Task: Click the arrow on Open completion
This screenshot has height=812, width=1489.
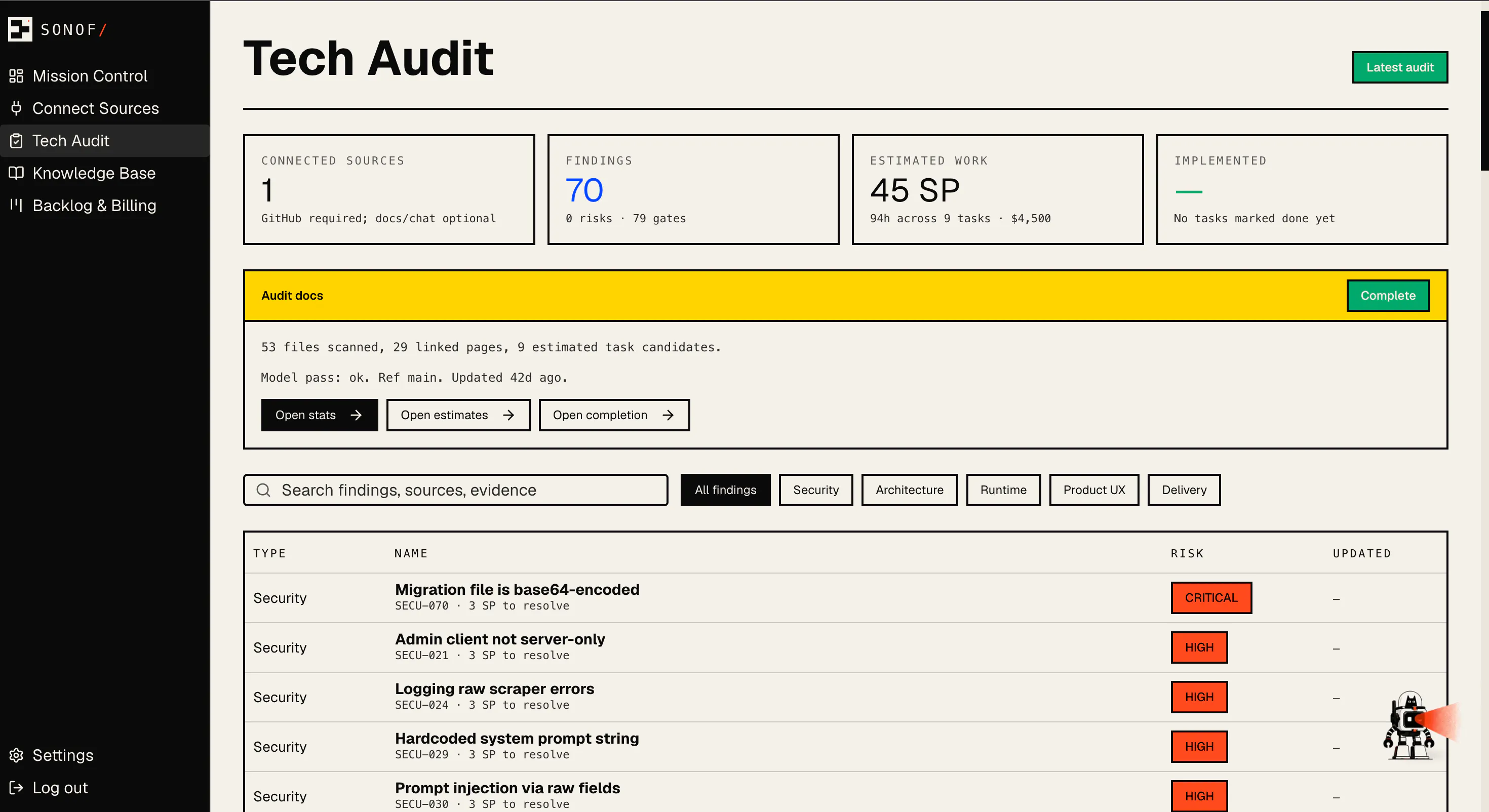Action: 668,415
